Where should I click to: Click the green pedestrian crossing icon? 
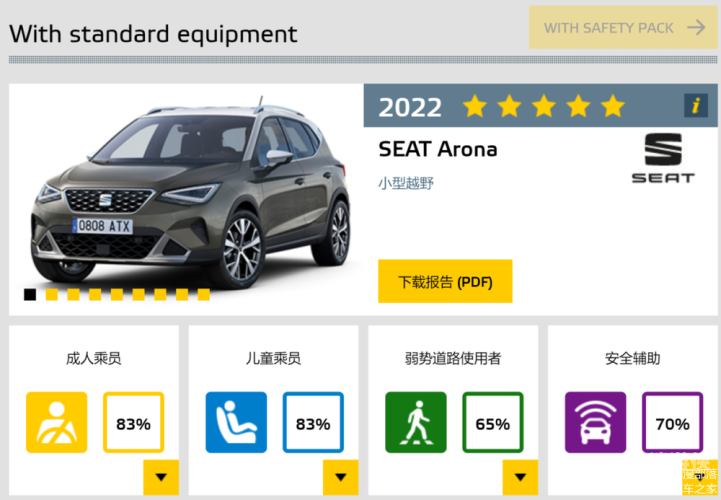coord(416,422)
